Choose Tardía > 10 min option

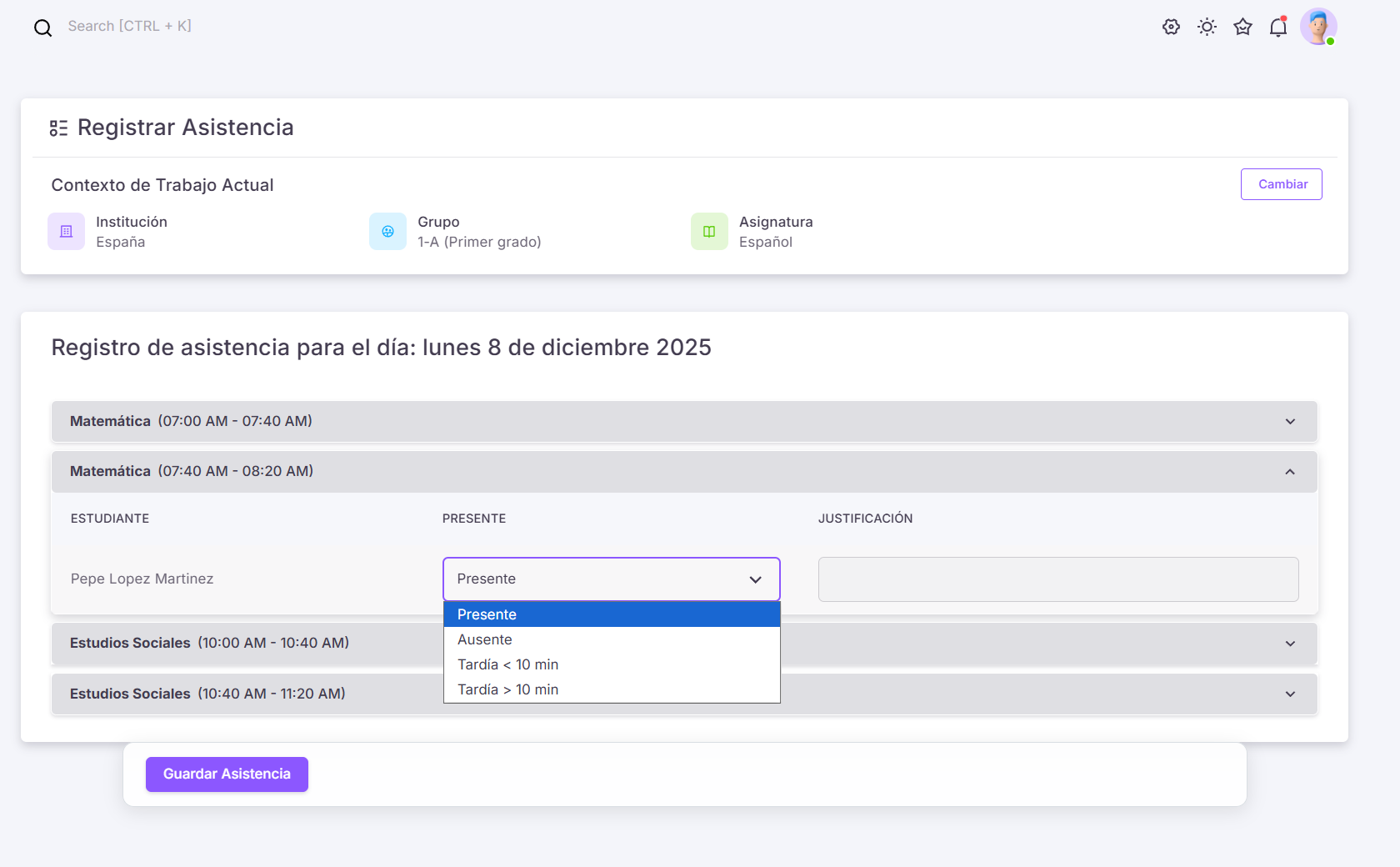coord(507,689)
